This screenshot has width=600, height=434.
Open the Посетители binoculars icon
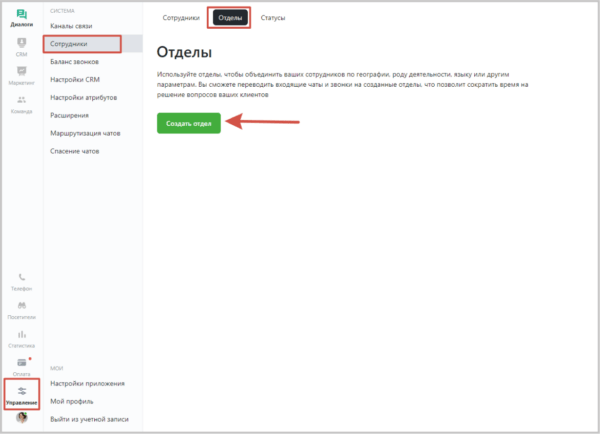(22, 305)
